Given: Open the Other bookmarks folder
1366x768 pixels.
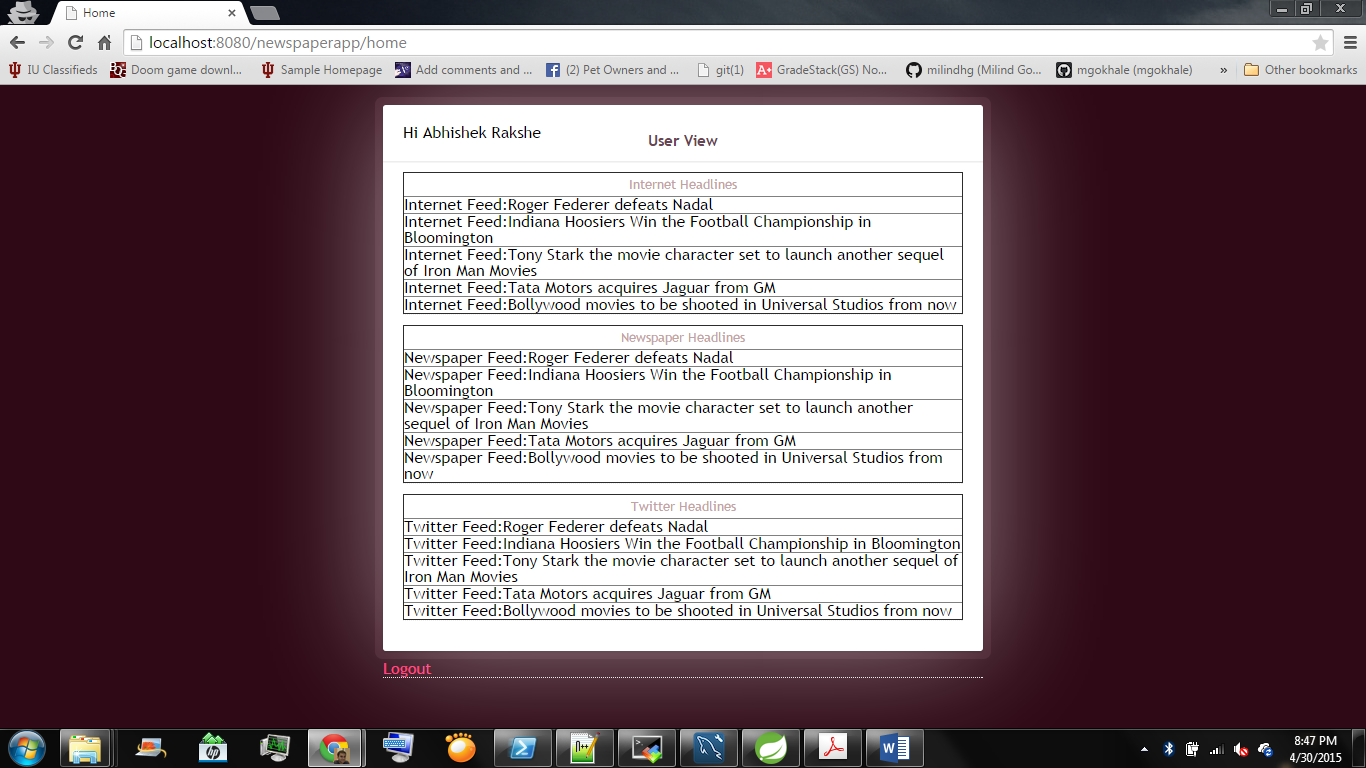Looking at the screenshot, I should pyautogui.click(x=1300, y=70).
